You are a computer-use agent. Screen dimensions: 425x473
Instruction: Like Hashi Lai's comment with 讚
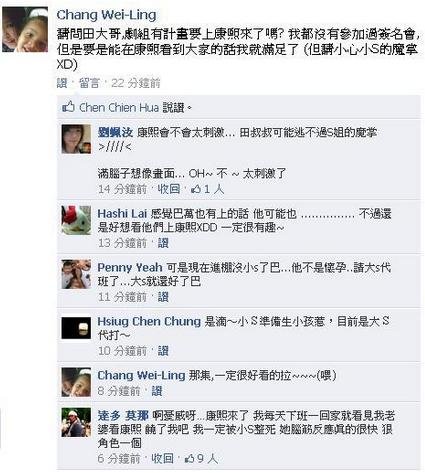163,243
